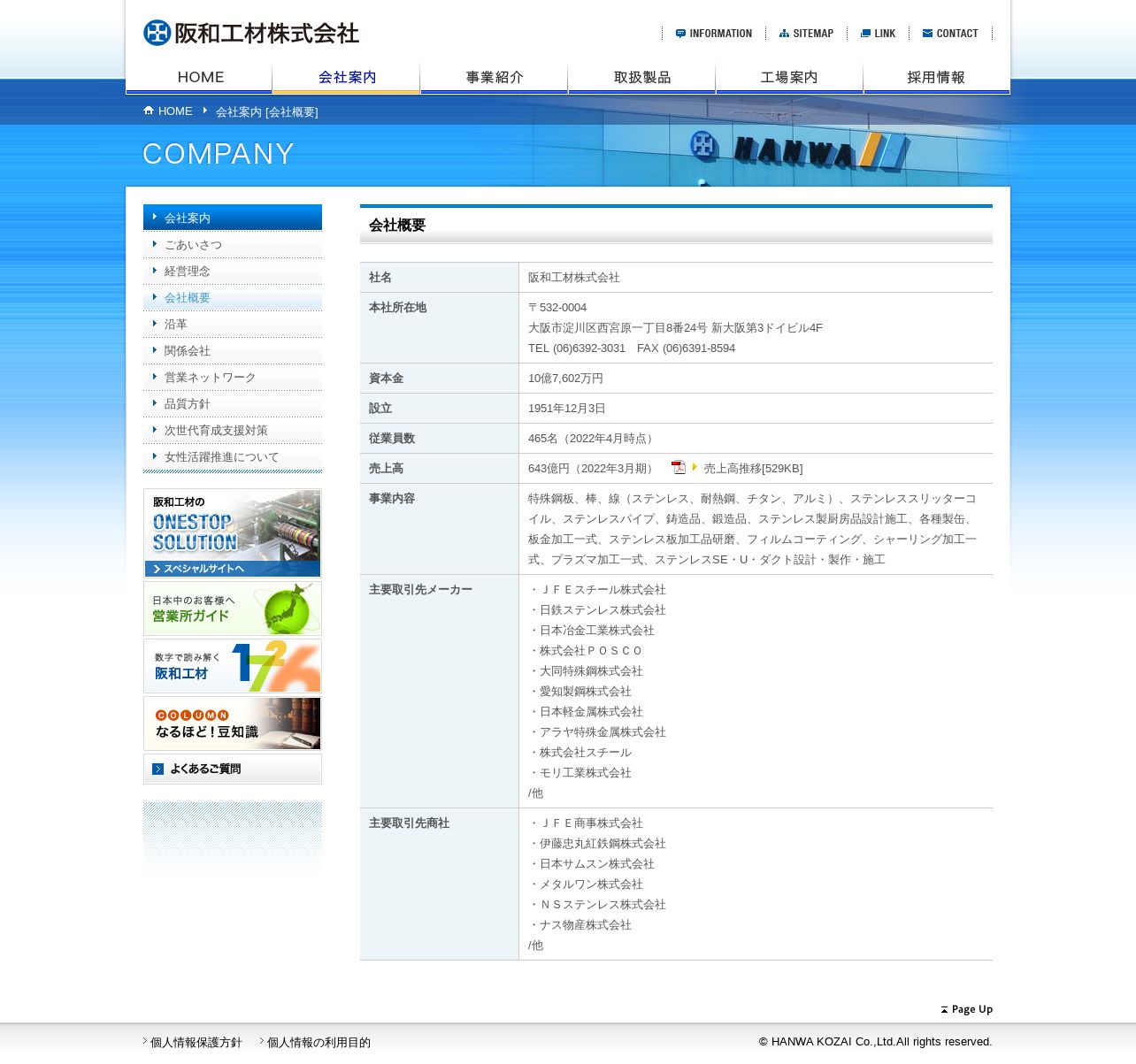
Task: Click the 設立 date 1951年12月3日
Action: (x=567, y=409)
